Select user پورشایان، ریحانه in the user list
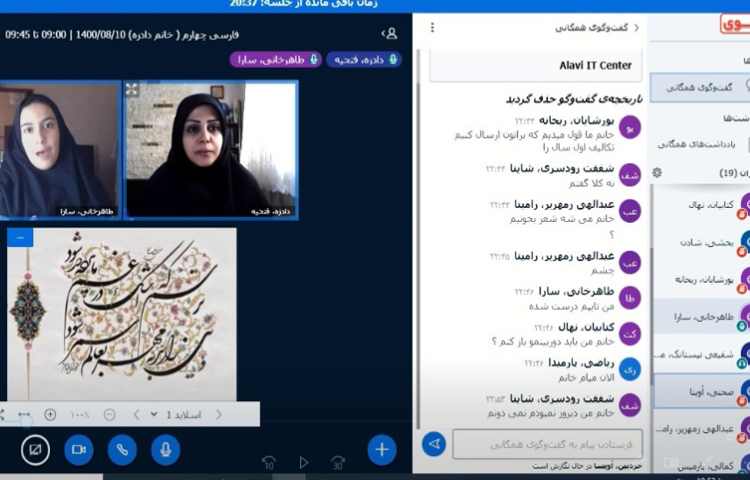The image size is (750, 480). click(x=701, y=280)
